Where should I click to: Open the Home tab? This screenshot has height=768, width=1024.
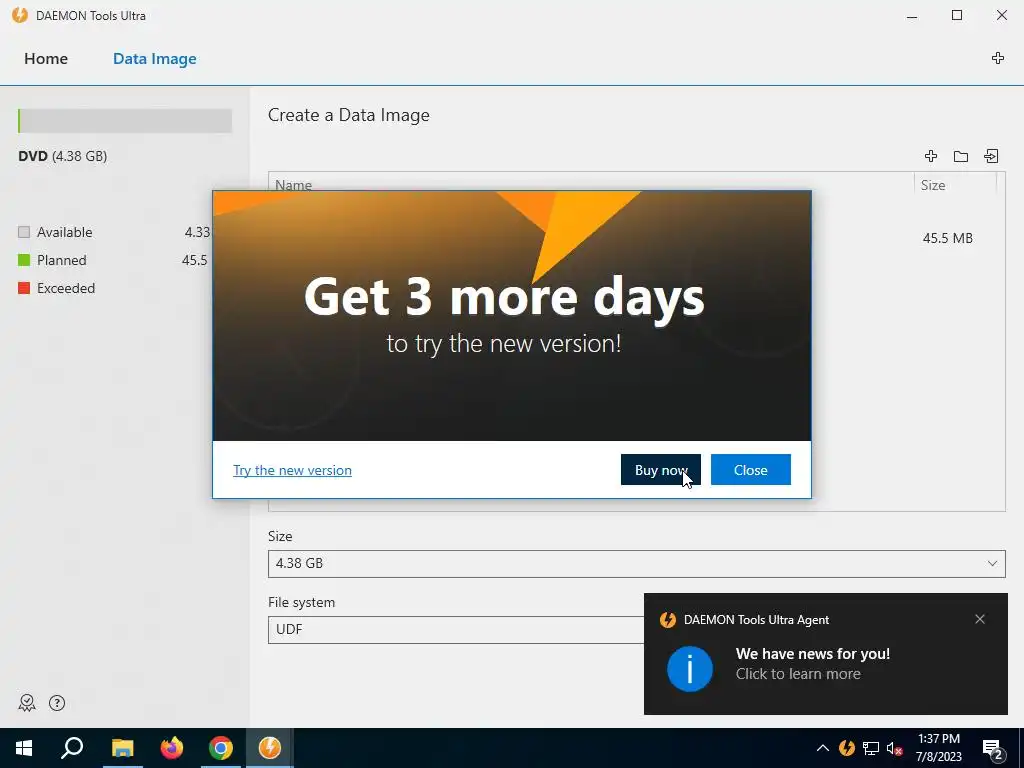pos(46,59)
